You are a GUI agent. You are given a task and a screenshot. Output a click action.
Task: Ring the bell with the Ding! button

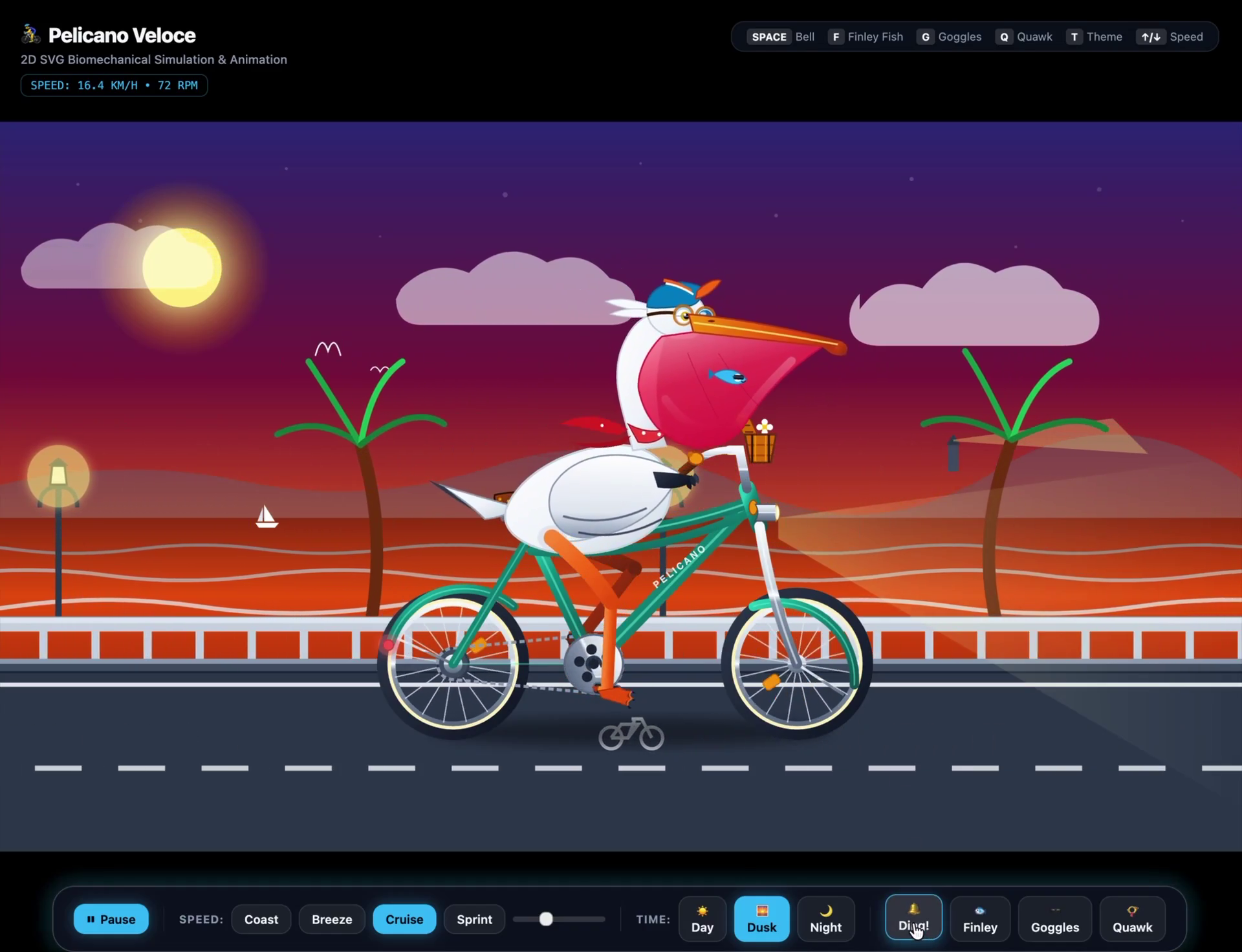point(913,918)
